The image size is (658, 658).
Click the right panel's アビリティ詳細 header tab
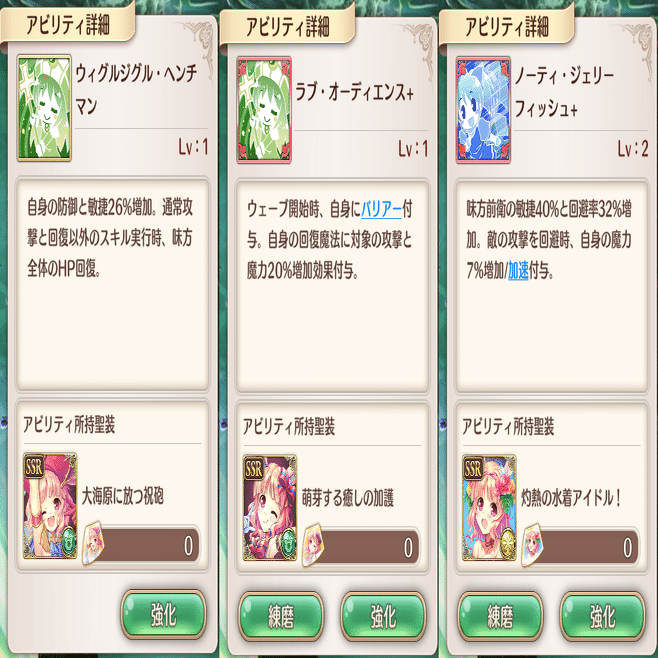tap(507, 26)
